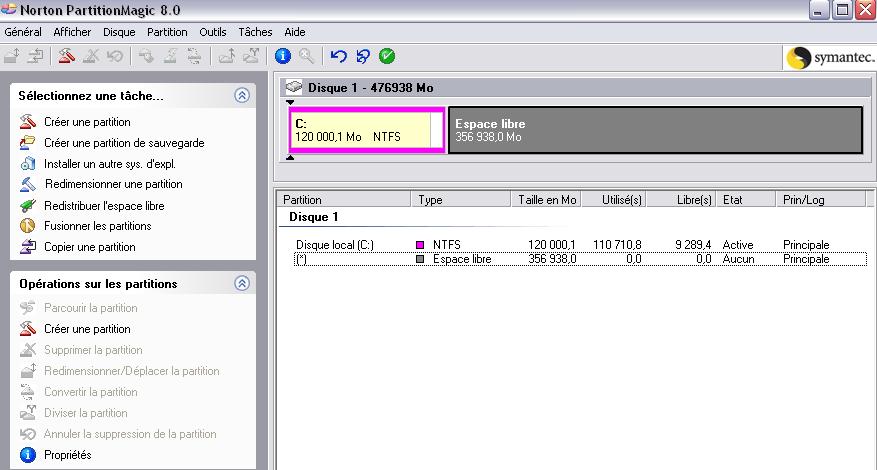
Task: Click the 110 710,8 used value
Action: (x=617, y=245)
